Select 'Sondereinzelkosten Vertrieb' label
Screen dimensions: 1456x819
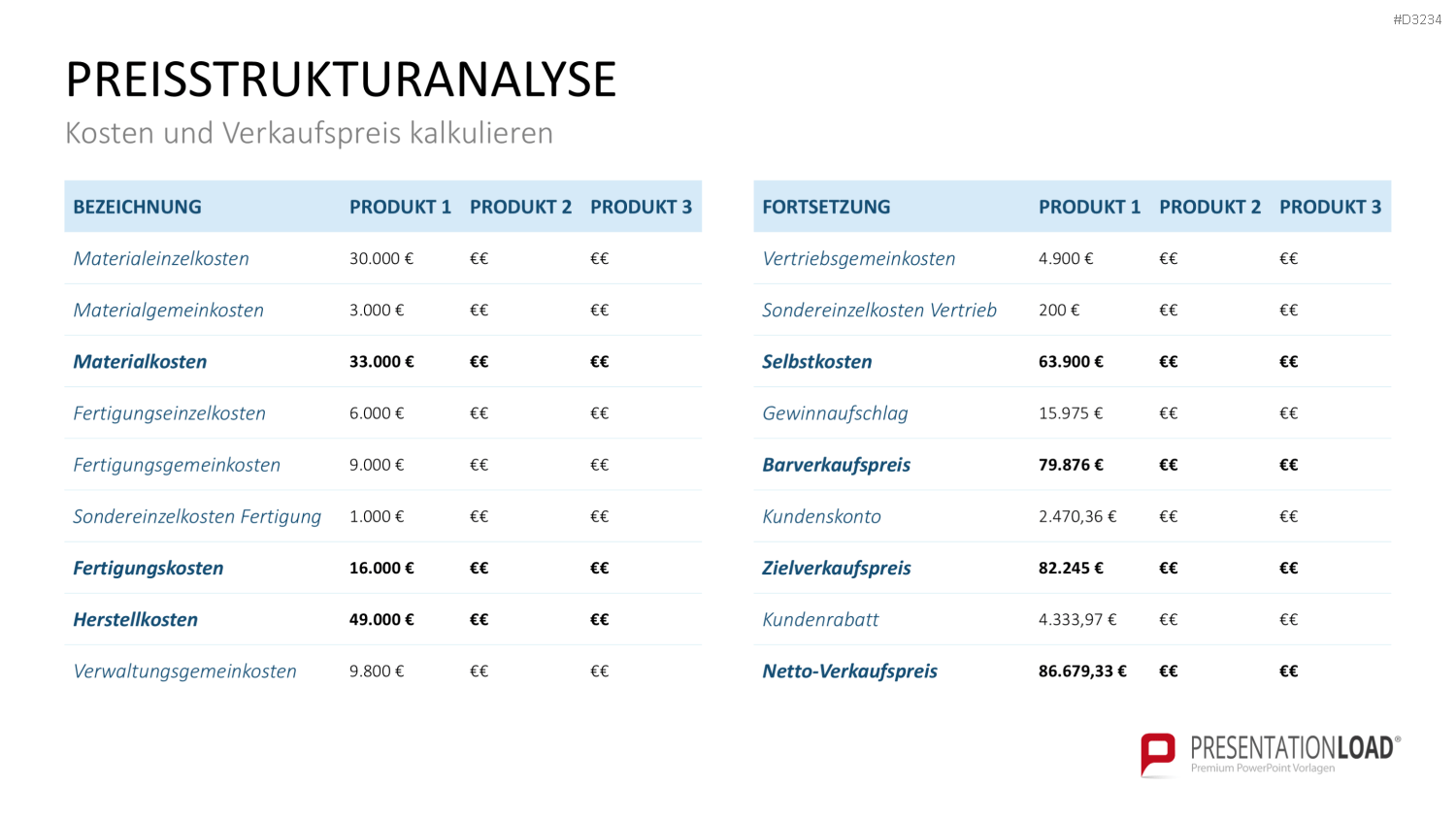pyautogui.click(x=879, y=311)
